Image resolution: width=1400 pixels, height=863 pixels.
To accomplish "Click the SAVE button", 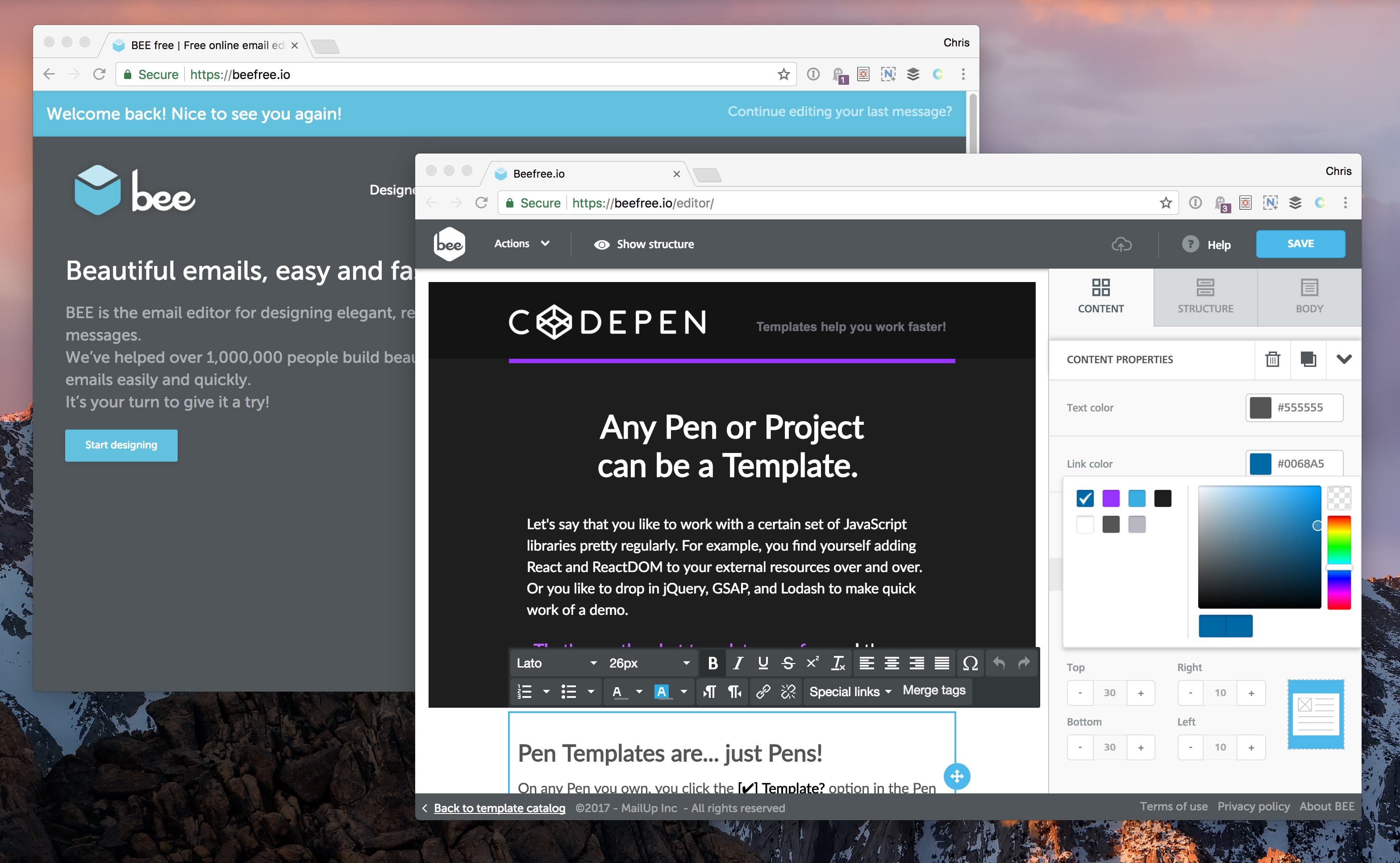I will [1300, 244].
